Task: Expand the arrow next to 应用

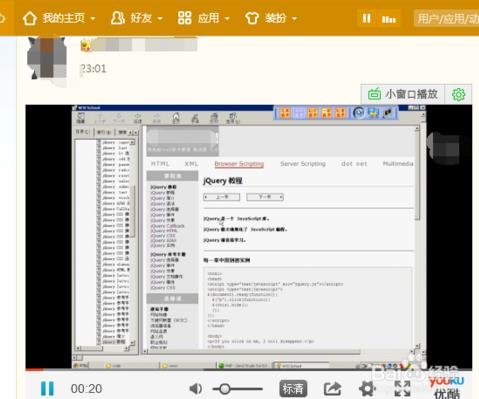Action: [227, 19]
